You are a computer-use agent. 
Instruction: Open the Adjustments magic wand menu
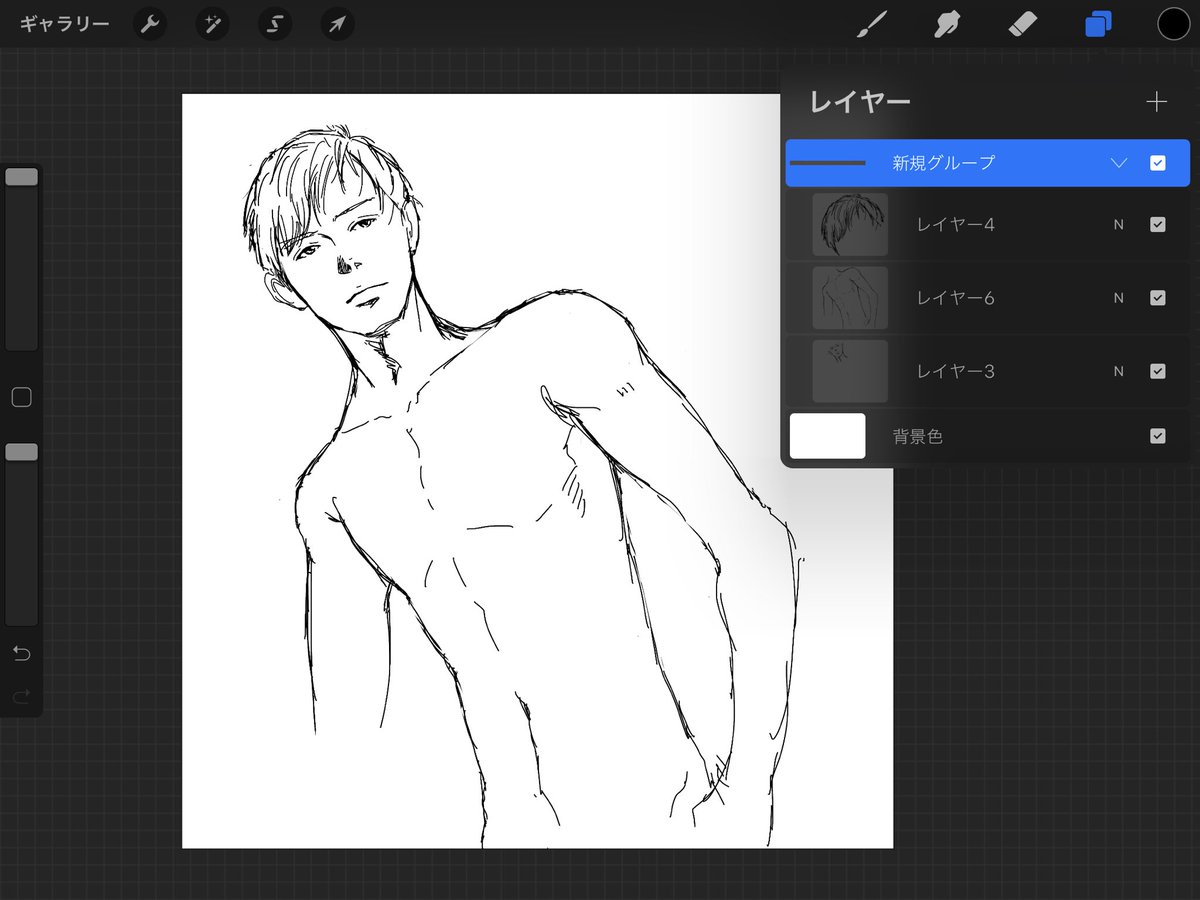[213, 24]
